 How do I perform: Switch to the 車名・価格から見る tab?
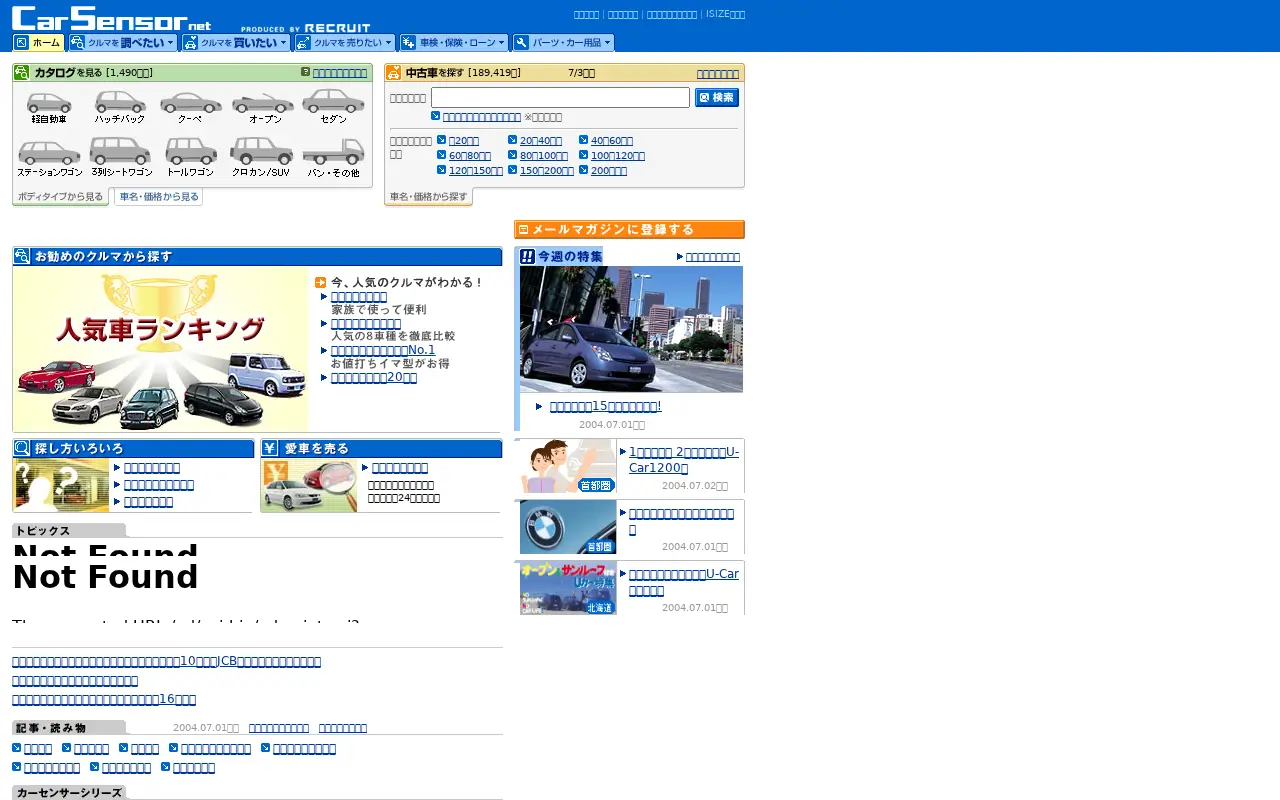pos(158,197)
